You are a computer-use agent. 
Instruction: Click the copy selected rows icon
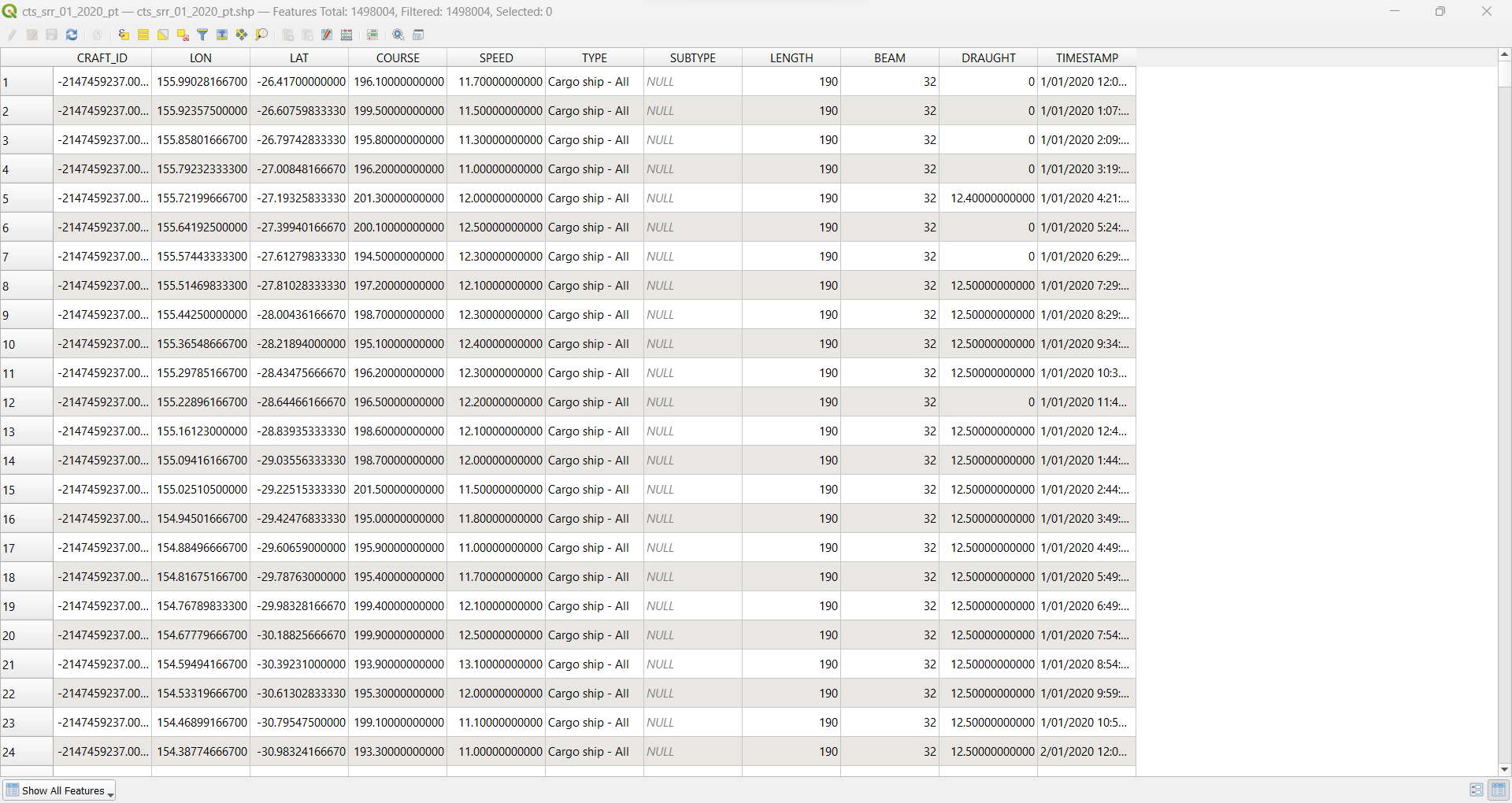tap(97, 35)
